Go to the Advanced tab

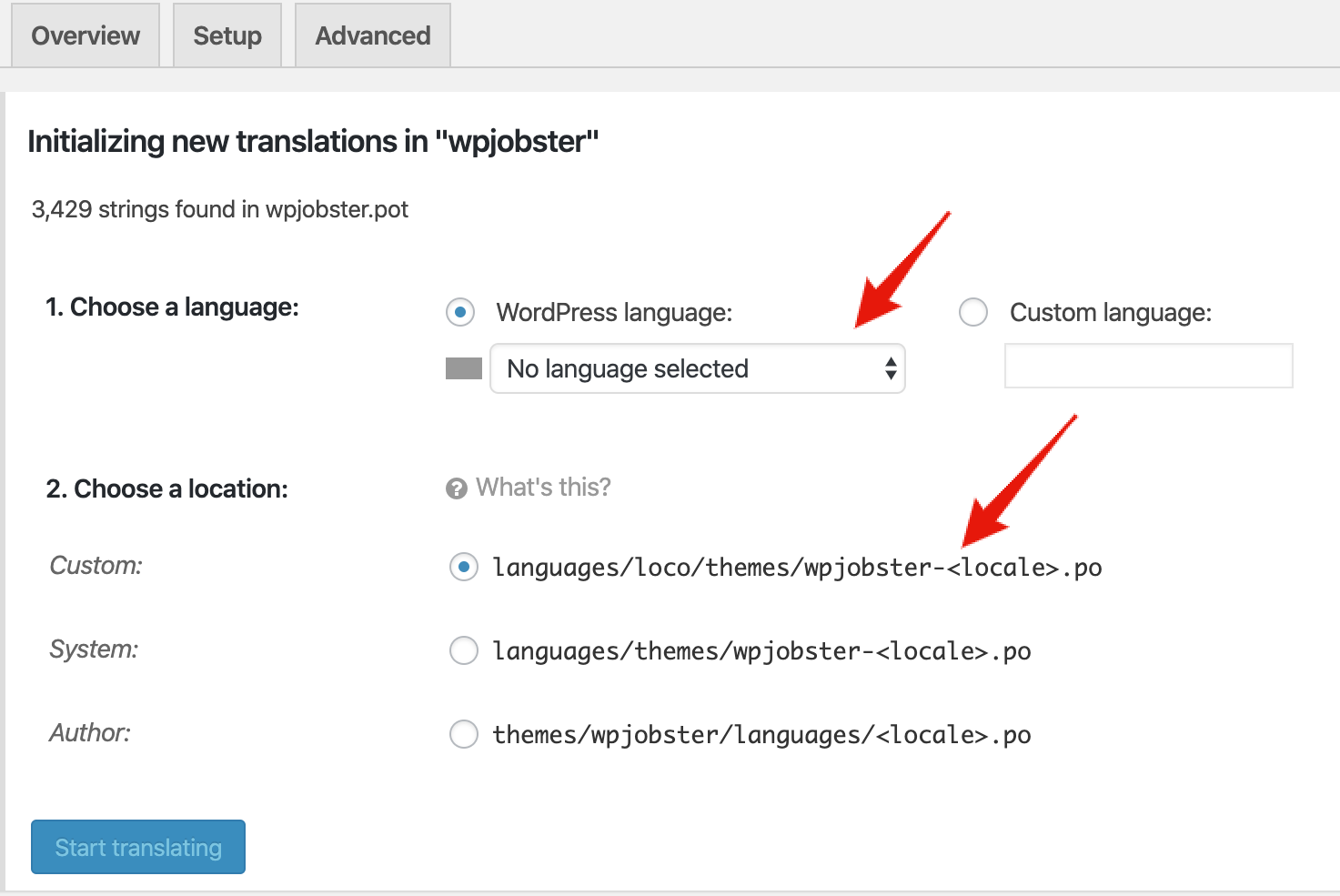373,35
